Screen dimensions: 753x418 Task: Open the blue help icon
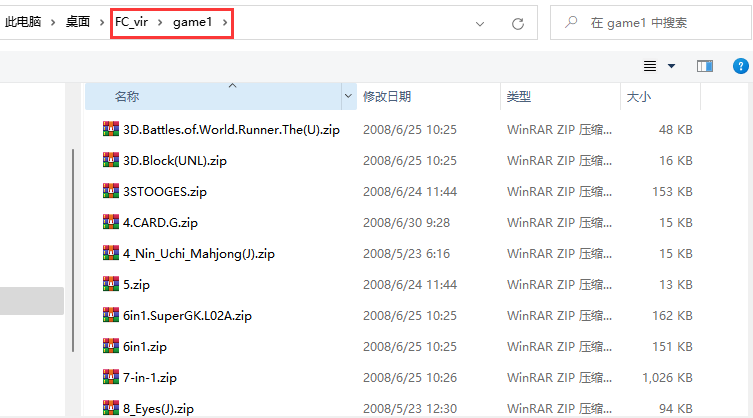[741, 66]
